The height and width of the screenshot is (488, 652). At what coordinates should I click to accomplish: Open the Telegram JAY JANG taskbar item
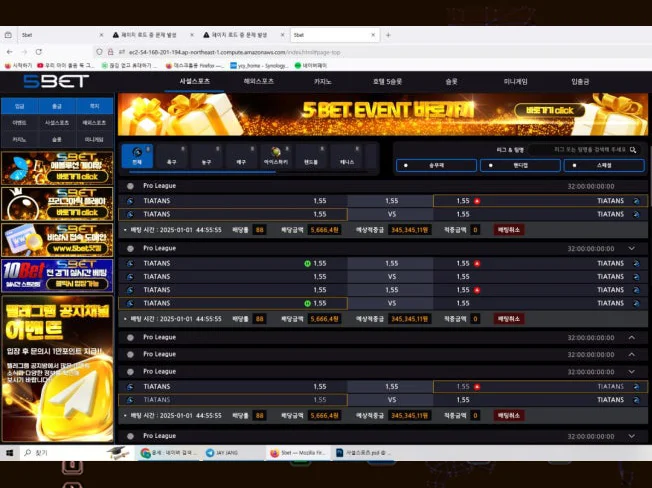pos(224,453)
